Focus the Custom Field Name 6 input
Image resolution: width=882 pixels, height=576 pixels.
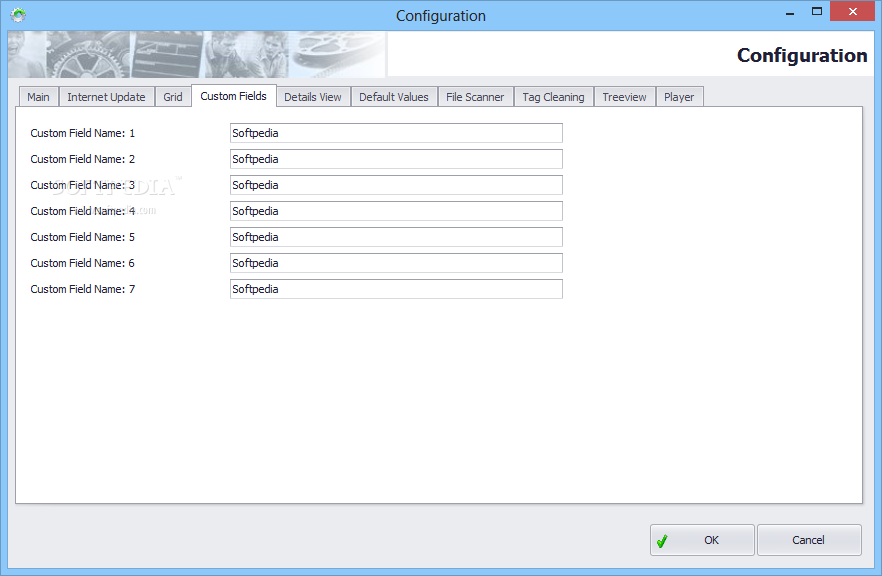click(396, 263)
